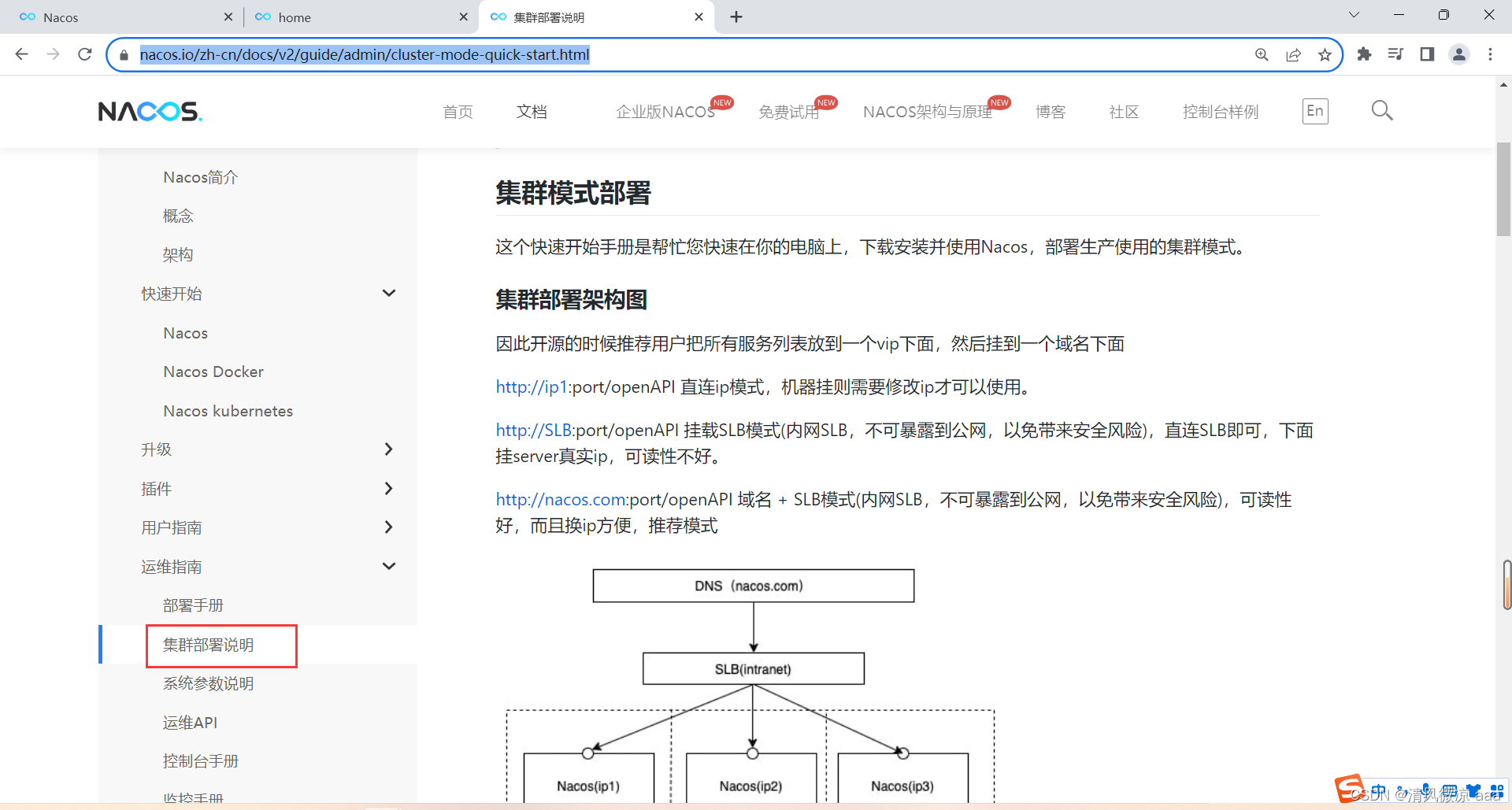Image resolution: width=1512 pixels, height=810 pixels.
Task: Open 部署手册 sidebar item
Action: click(x=193, y=605)
